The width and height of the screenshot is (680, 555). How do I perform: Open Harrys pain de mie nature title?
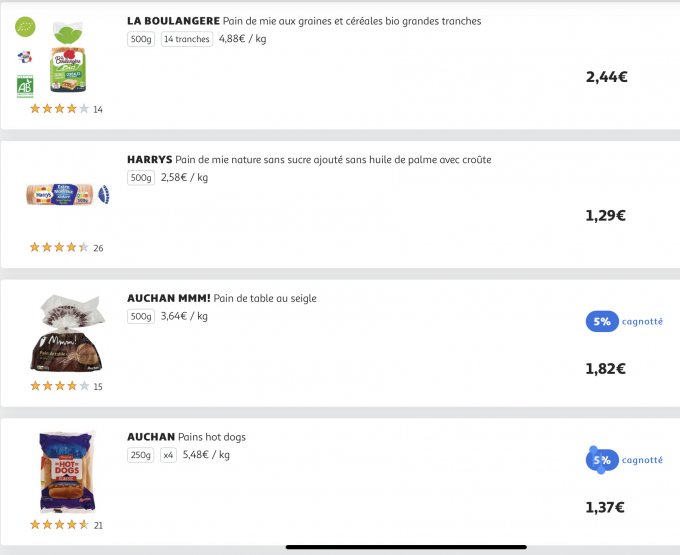pos(309,159)
